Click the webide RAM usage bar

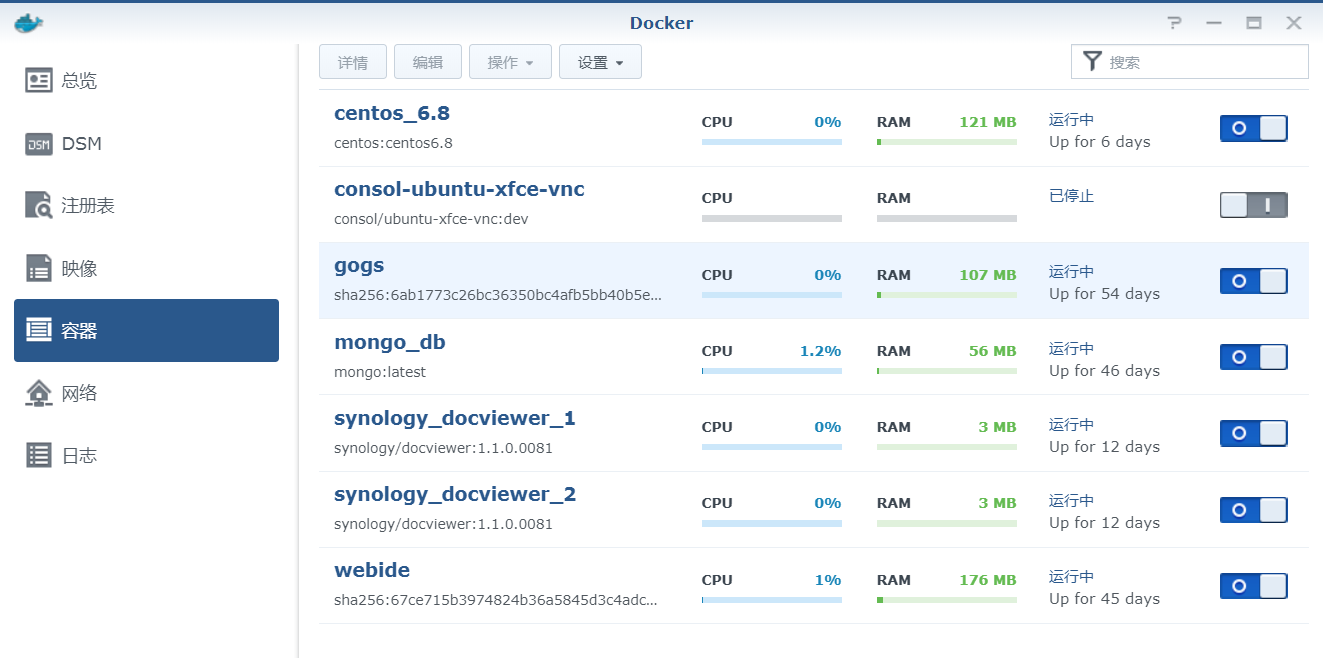click(947, 600)
